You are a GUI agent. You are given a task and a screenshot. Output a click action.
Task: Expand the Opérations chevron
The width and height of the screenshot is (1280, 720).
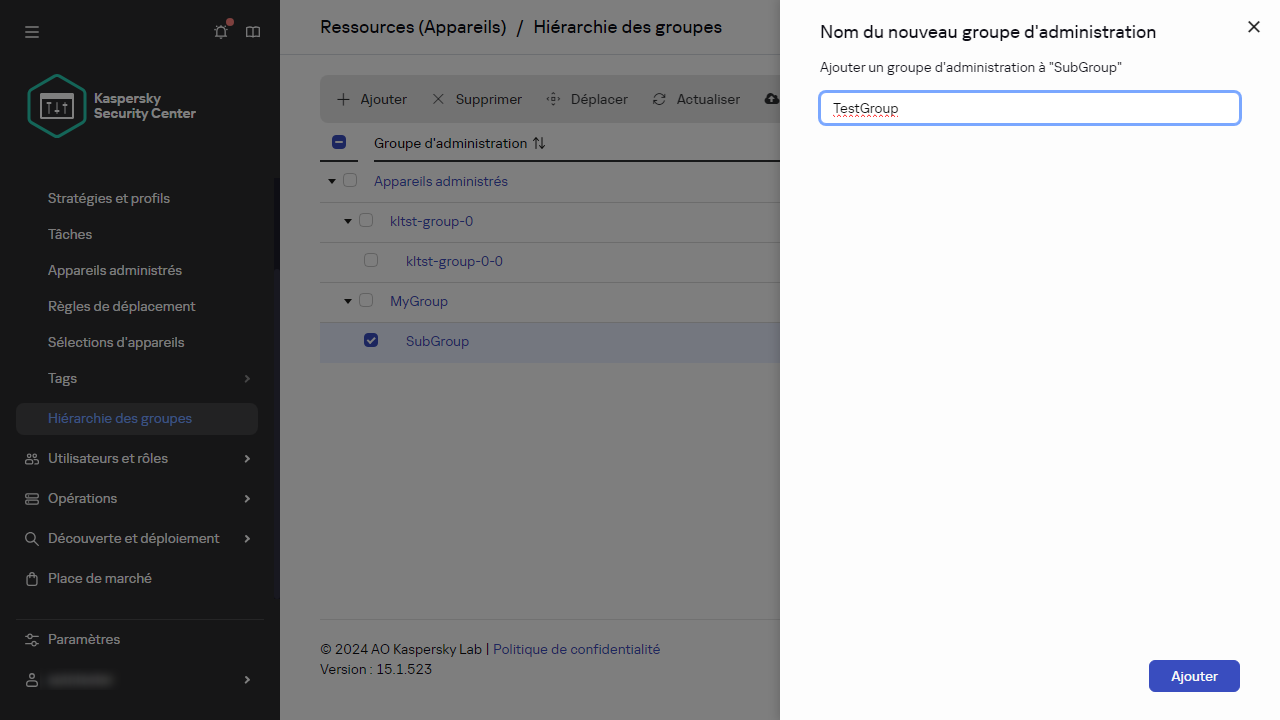247,498
